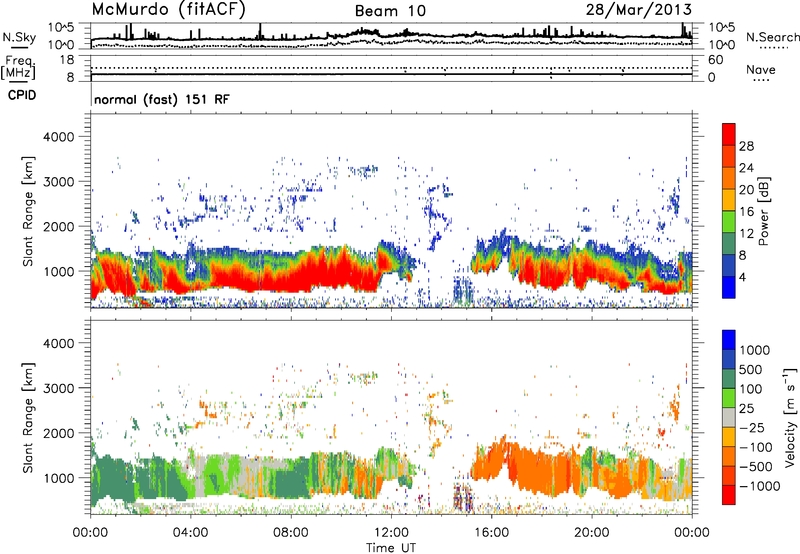Click the "-100" velocity color bar label
This screenshot has width=800, height=554.
[x=755, y=447]
